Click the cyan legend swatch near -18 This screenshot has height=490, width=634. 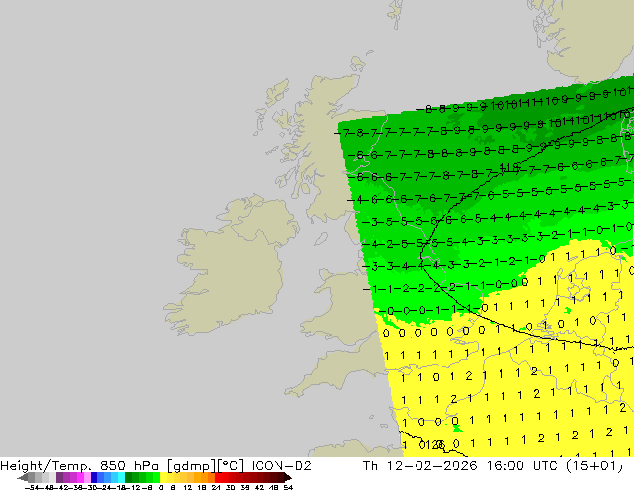coord(121,477)
